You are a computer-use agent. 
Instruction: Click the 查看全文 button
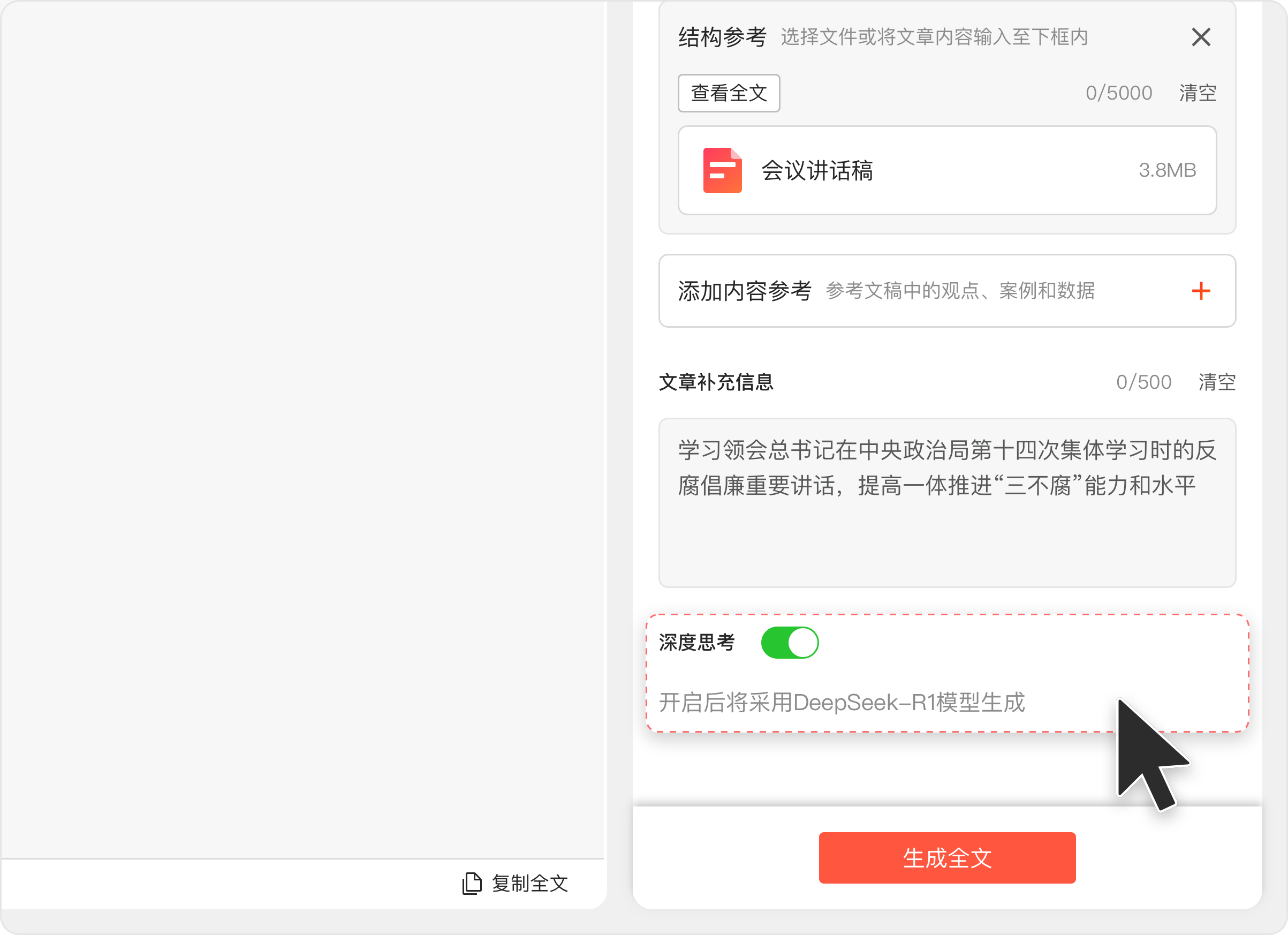coord(729,93)
